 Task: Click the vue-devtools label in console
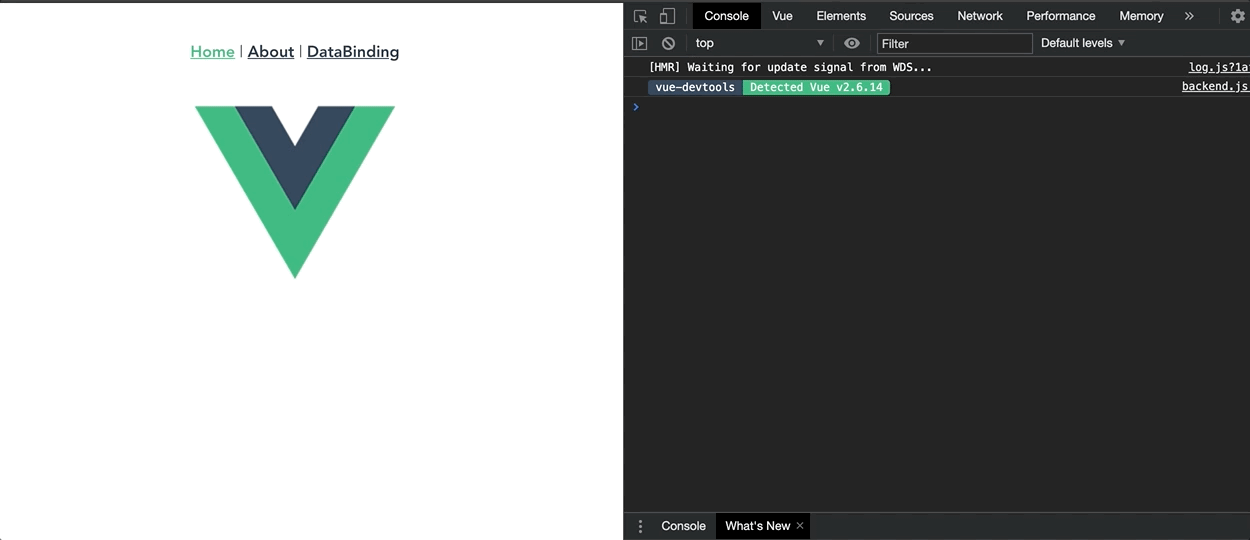695,87
